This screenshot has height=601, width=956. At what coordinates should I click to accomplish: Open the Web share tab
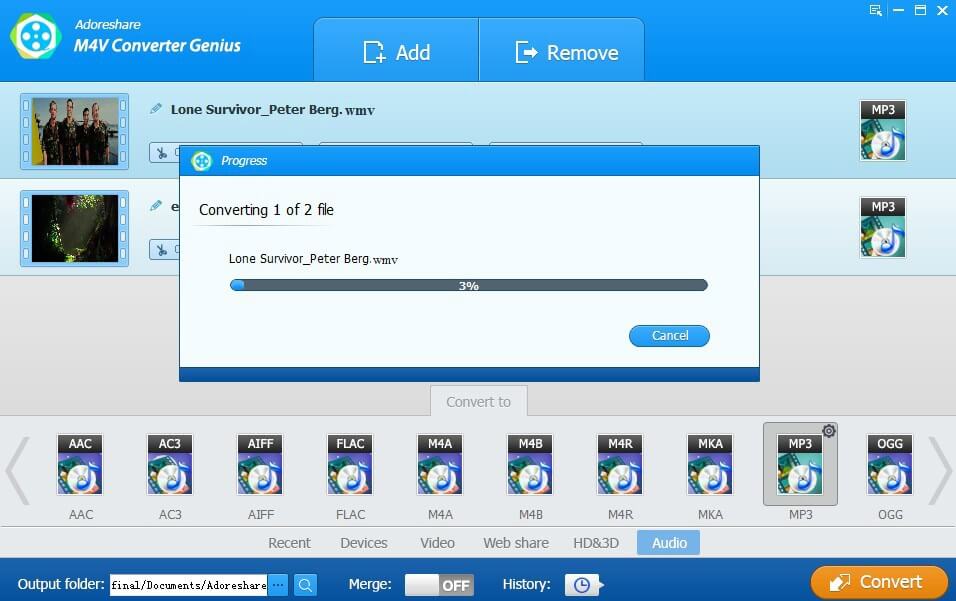(516, 542)
